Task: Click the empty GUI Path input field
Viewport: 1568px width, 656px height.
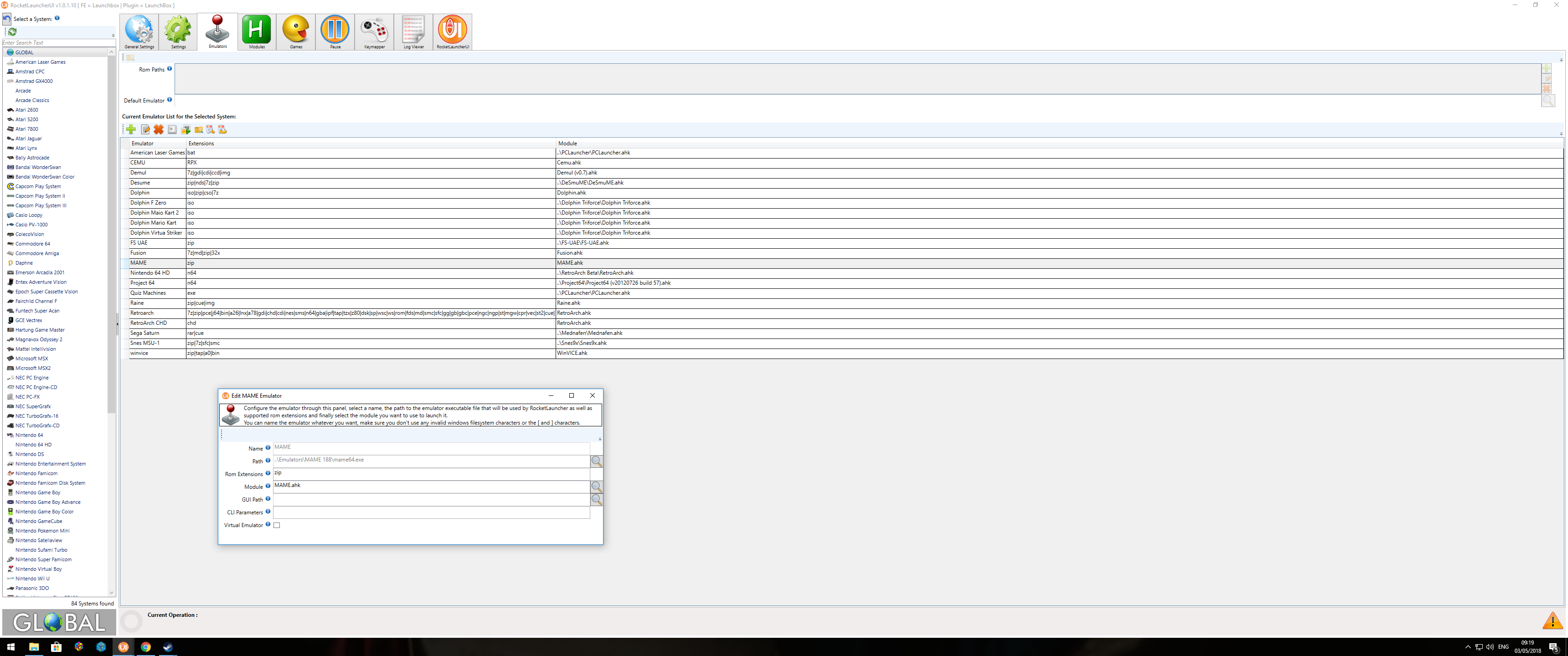Action: click(x=431, y=500)
